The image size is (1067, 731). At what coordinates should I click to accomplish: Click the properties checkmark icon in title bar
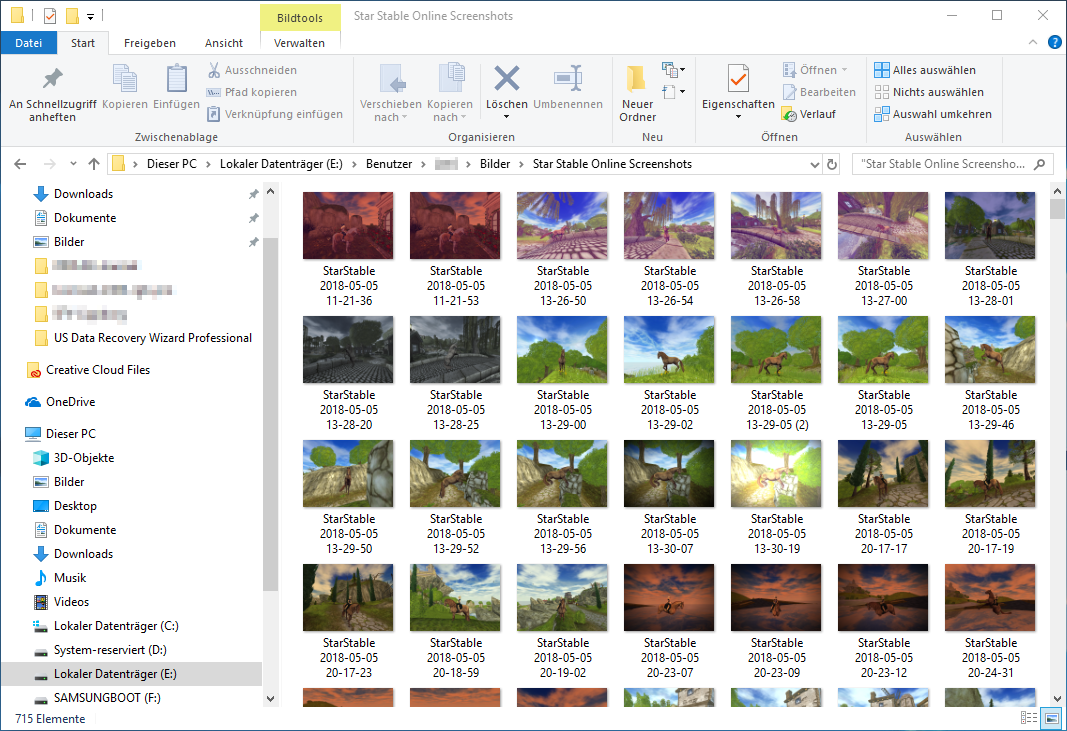[50, 16]
